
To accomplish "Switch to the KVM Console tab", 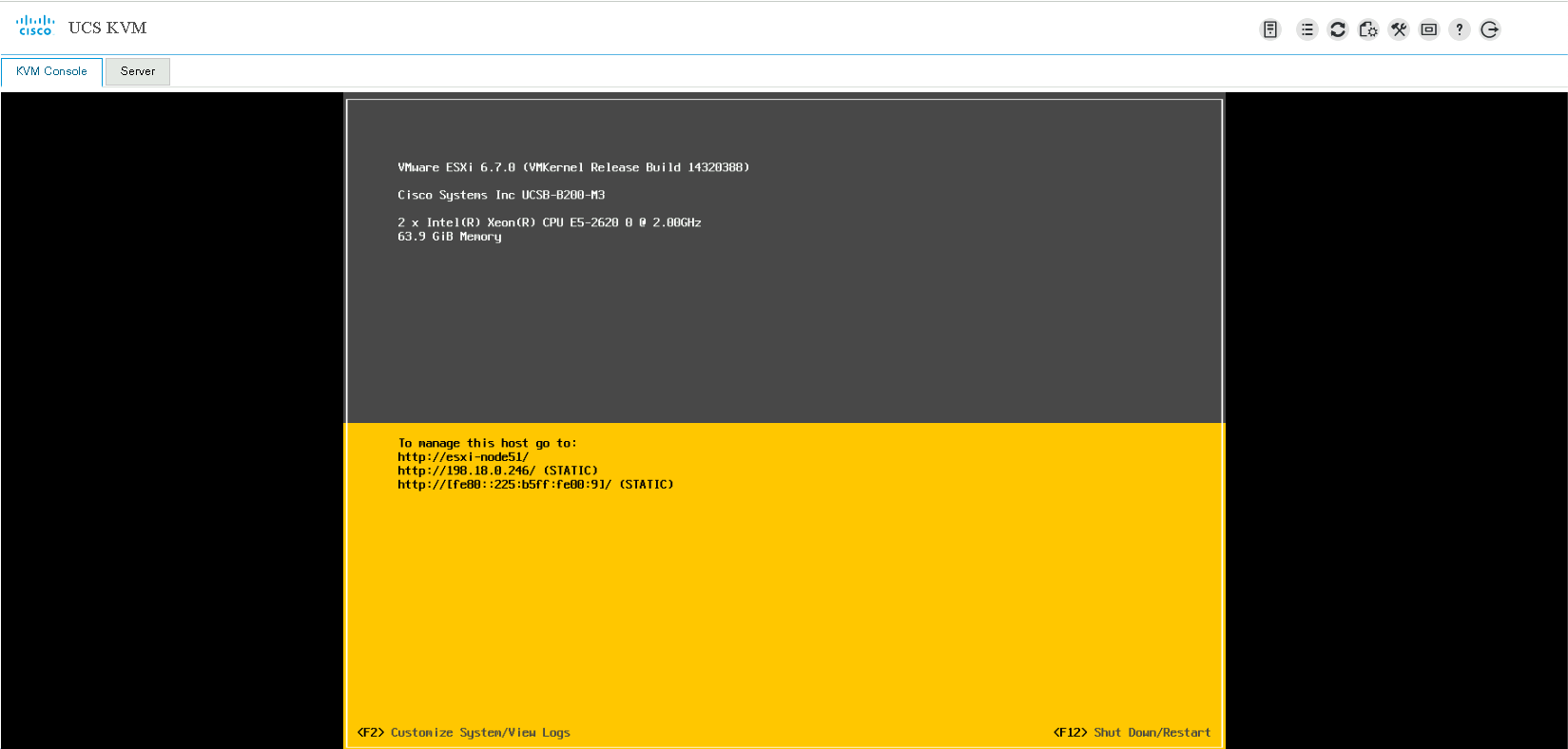I will coord(51,71).
